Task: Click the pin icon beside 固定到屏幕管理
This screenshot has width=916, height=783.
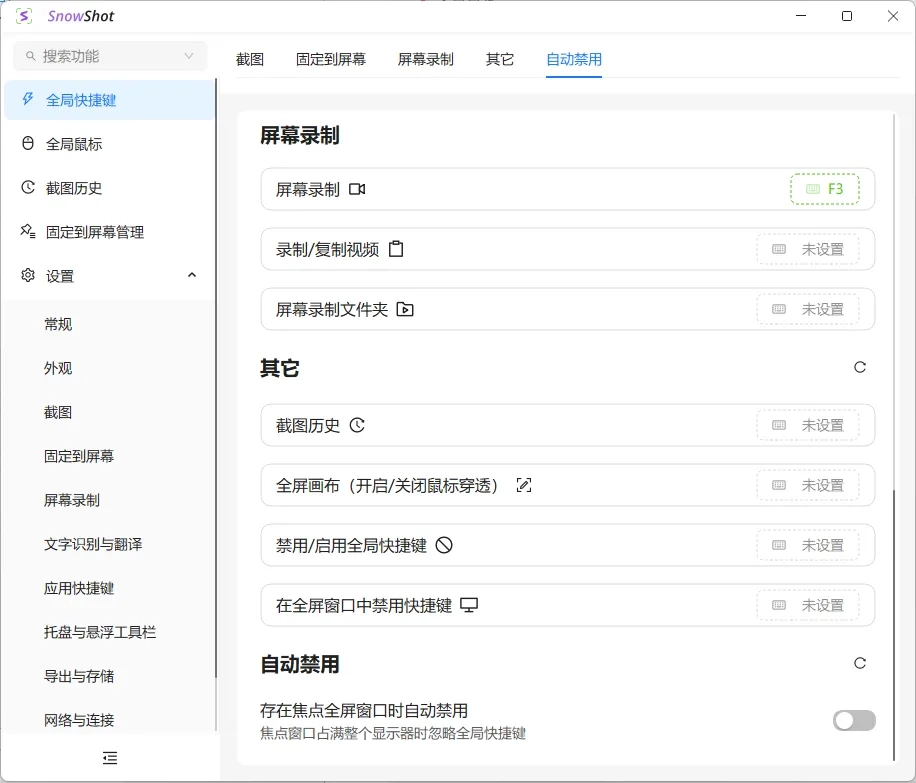Action: click(27, 231)
